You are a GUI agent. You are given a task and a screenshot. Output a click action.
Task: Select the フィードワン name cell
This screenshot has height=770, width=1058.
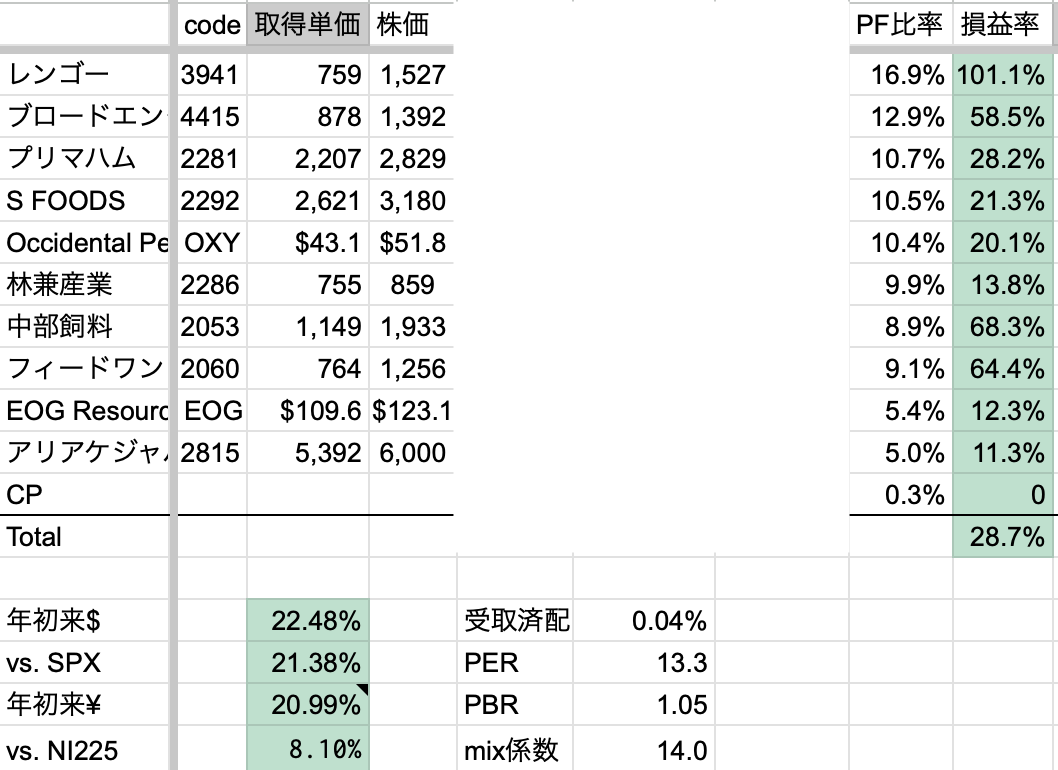pyautogui.click(x=84, y=368)
